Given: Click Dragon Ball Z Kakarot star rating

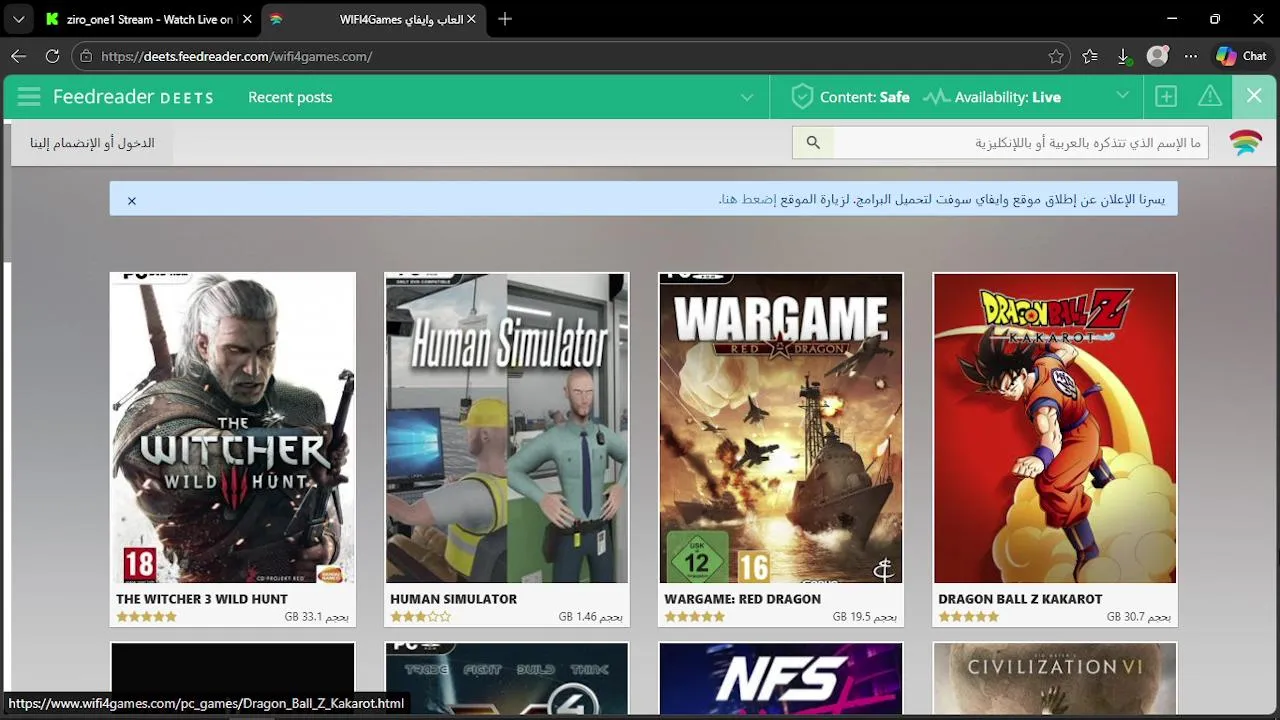Looking at the screenshot, I should click(x=968, y=617).
